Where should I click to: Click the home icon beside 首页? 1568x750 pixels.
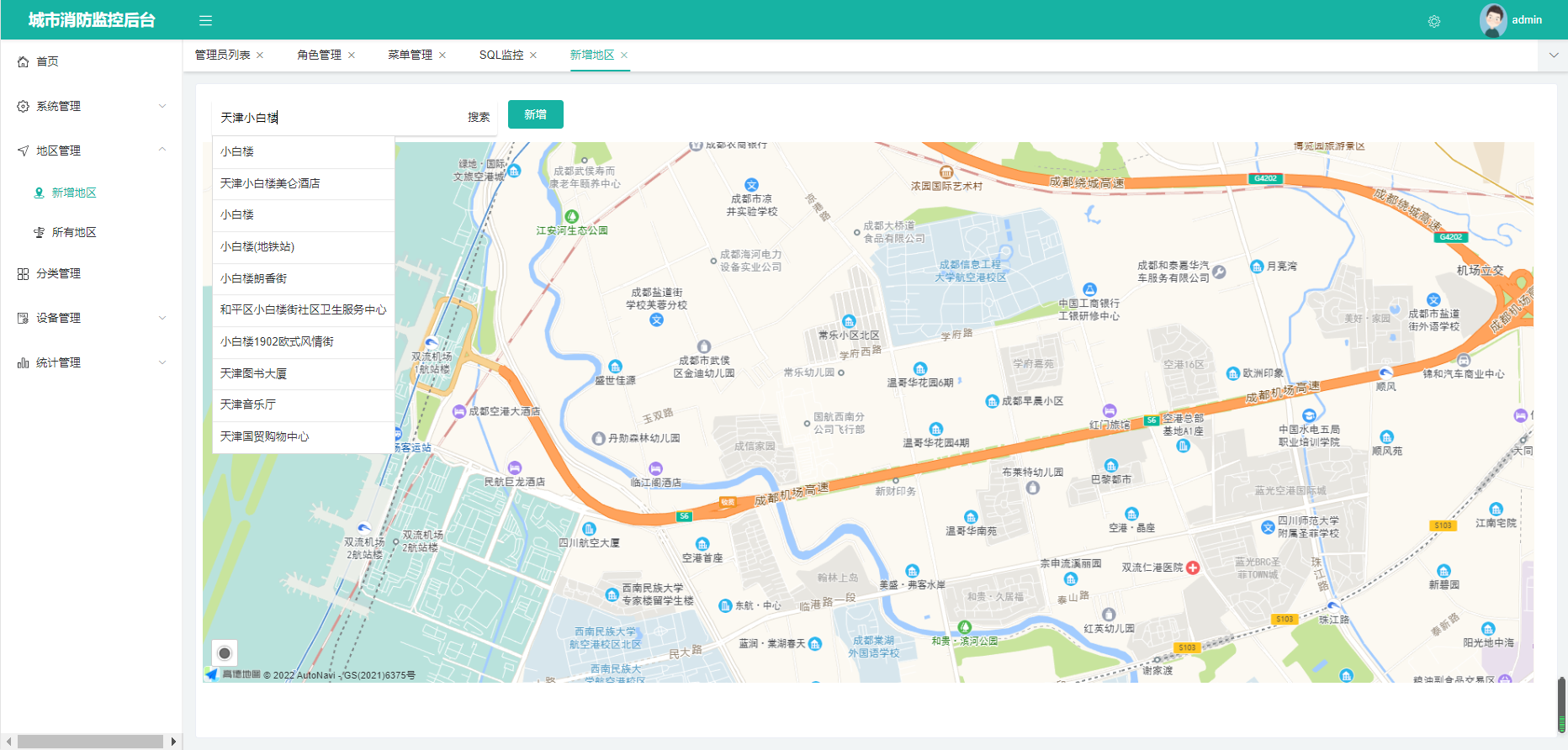click(24, 61)
